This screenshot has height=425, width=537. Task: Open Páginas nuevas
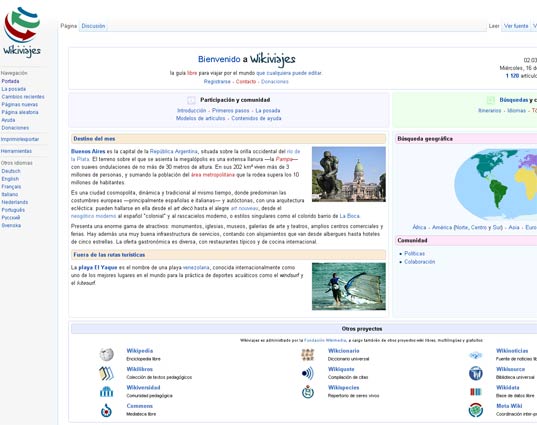pyautogui.click(x=20, y=104)
